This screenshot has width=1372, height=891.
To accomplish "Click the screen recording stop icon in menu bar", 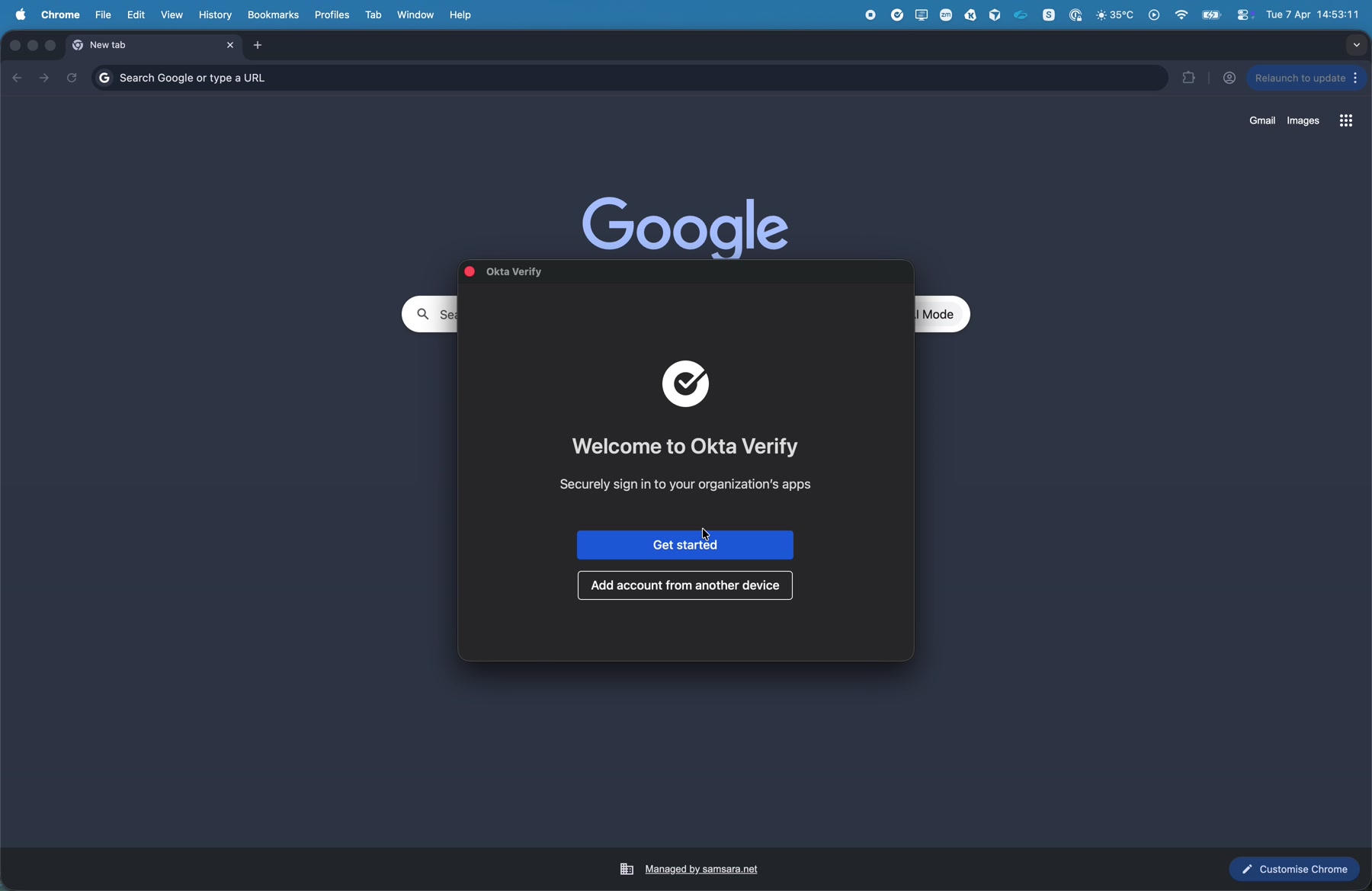I will 870,14.
